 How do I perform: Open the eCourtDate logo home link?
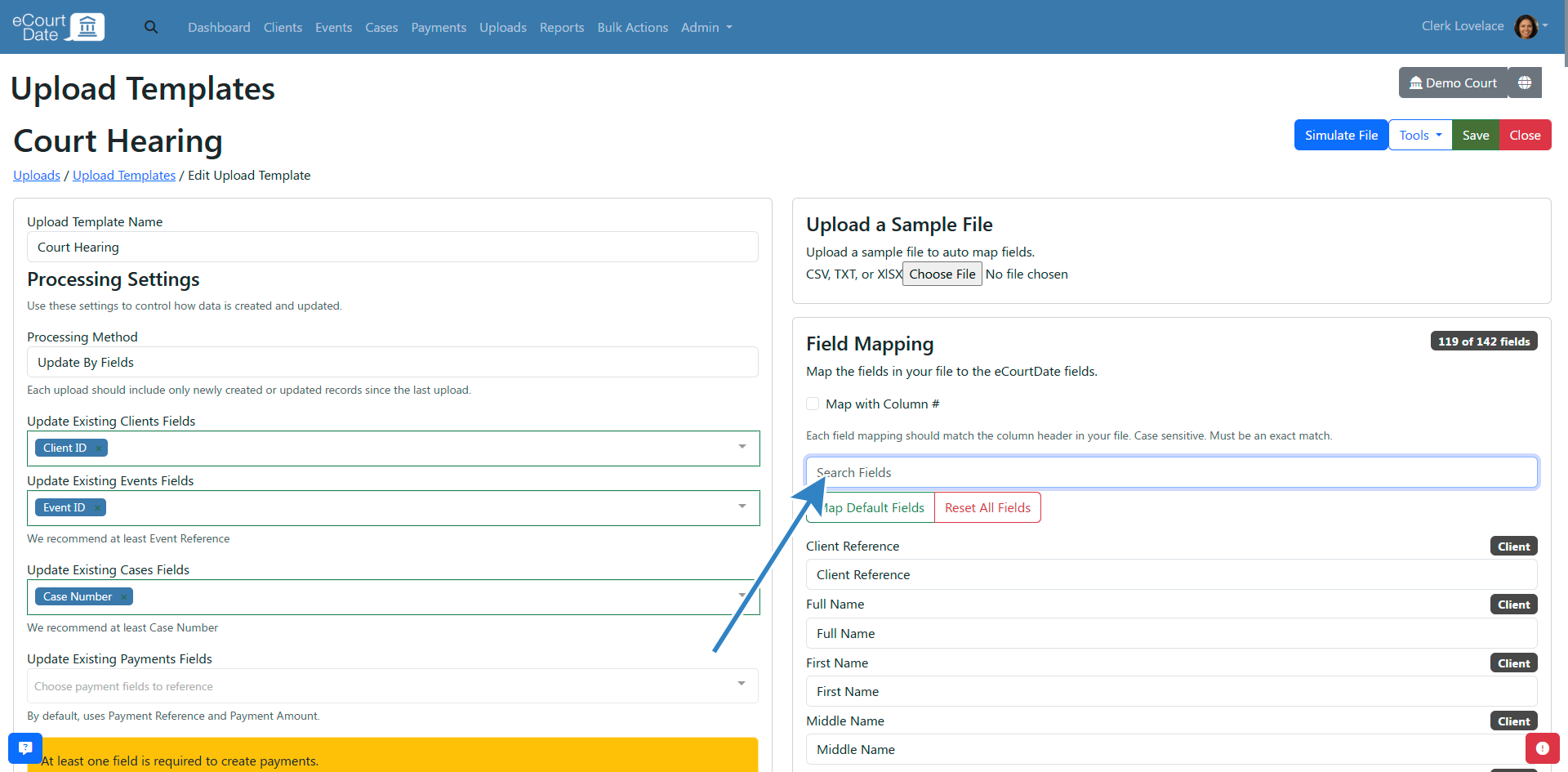[x=58, y=27]
